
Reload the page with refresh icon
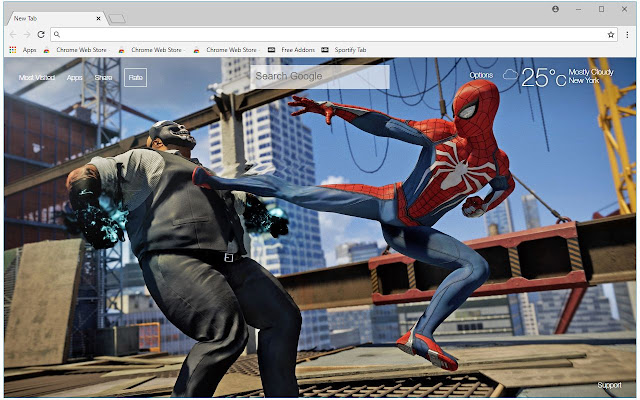click(41, 35)
